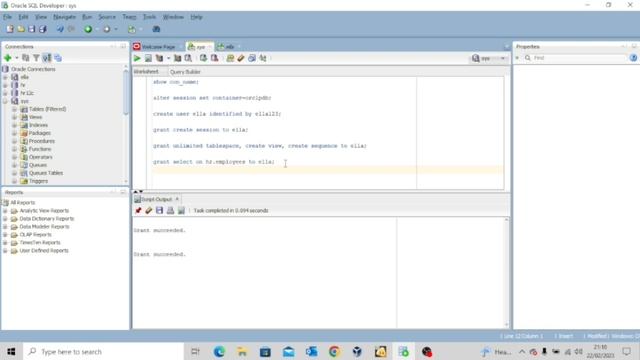Click the Autotrace icon in worksheet toolbar
This screenshot has height=360, width=640.
[178, 58]
